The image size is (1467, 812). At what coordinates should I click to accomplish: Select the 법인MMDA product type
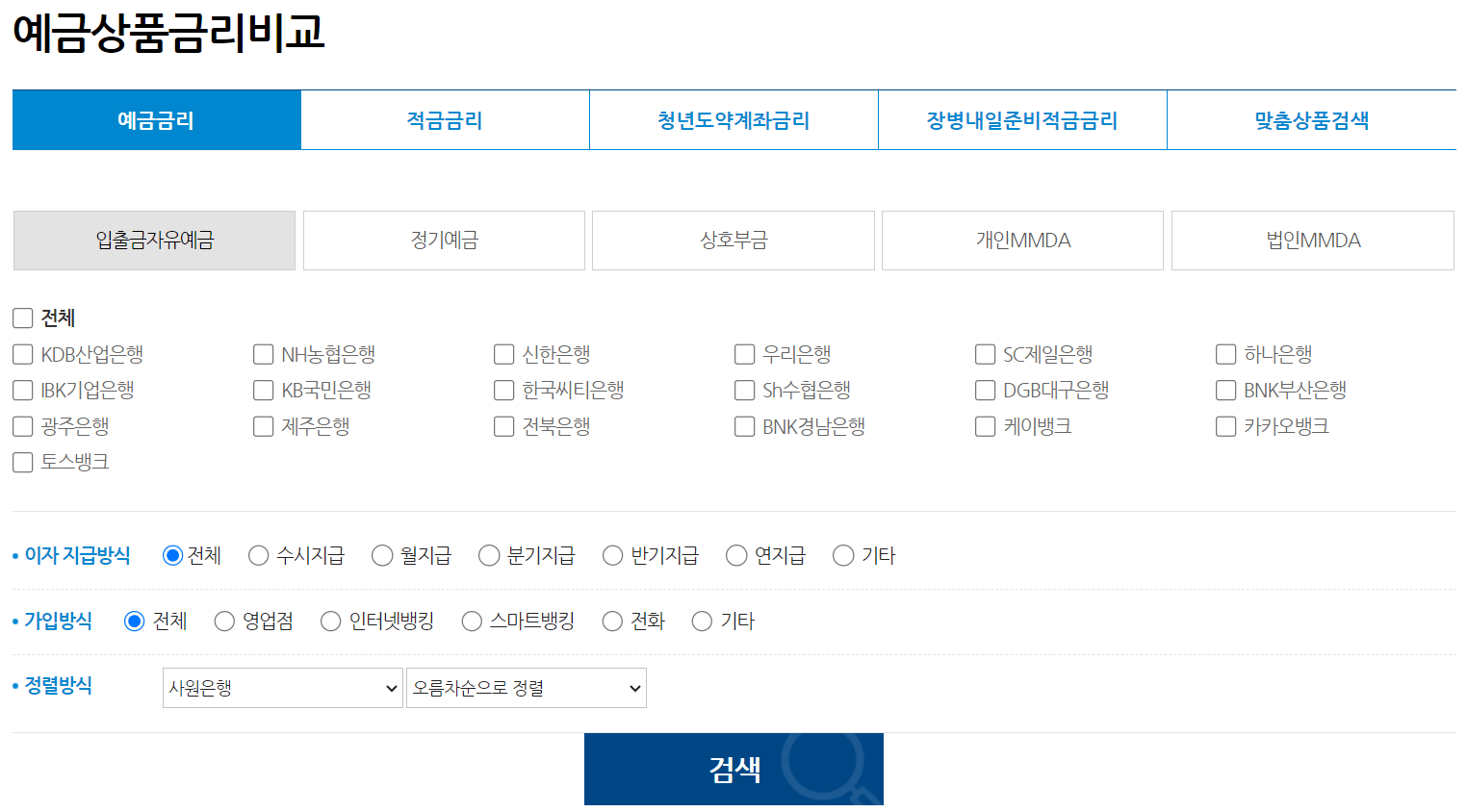pyautogui.click(x=1313, y=241)
